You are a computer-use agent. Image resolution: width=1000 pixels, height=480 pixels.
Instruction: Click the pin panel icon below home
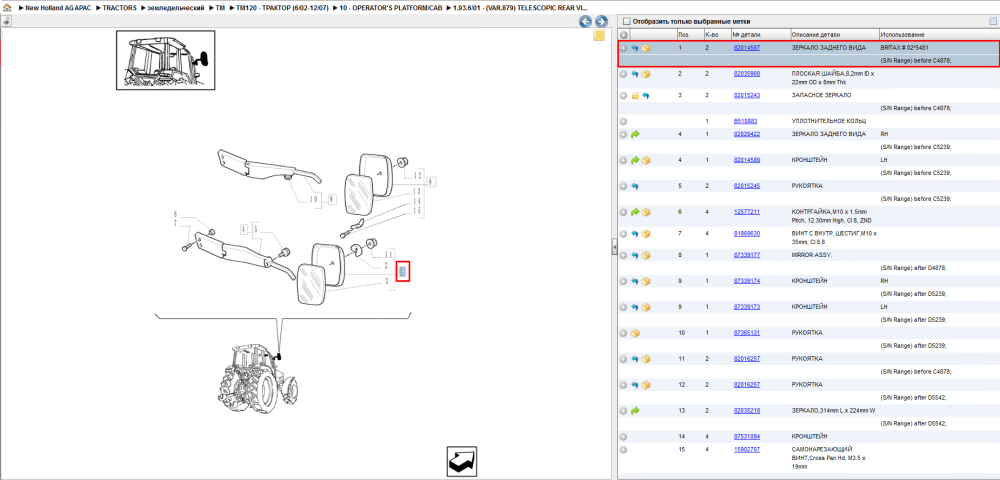[6, 21]
